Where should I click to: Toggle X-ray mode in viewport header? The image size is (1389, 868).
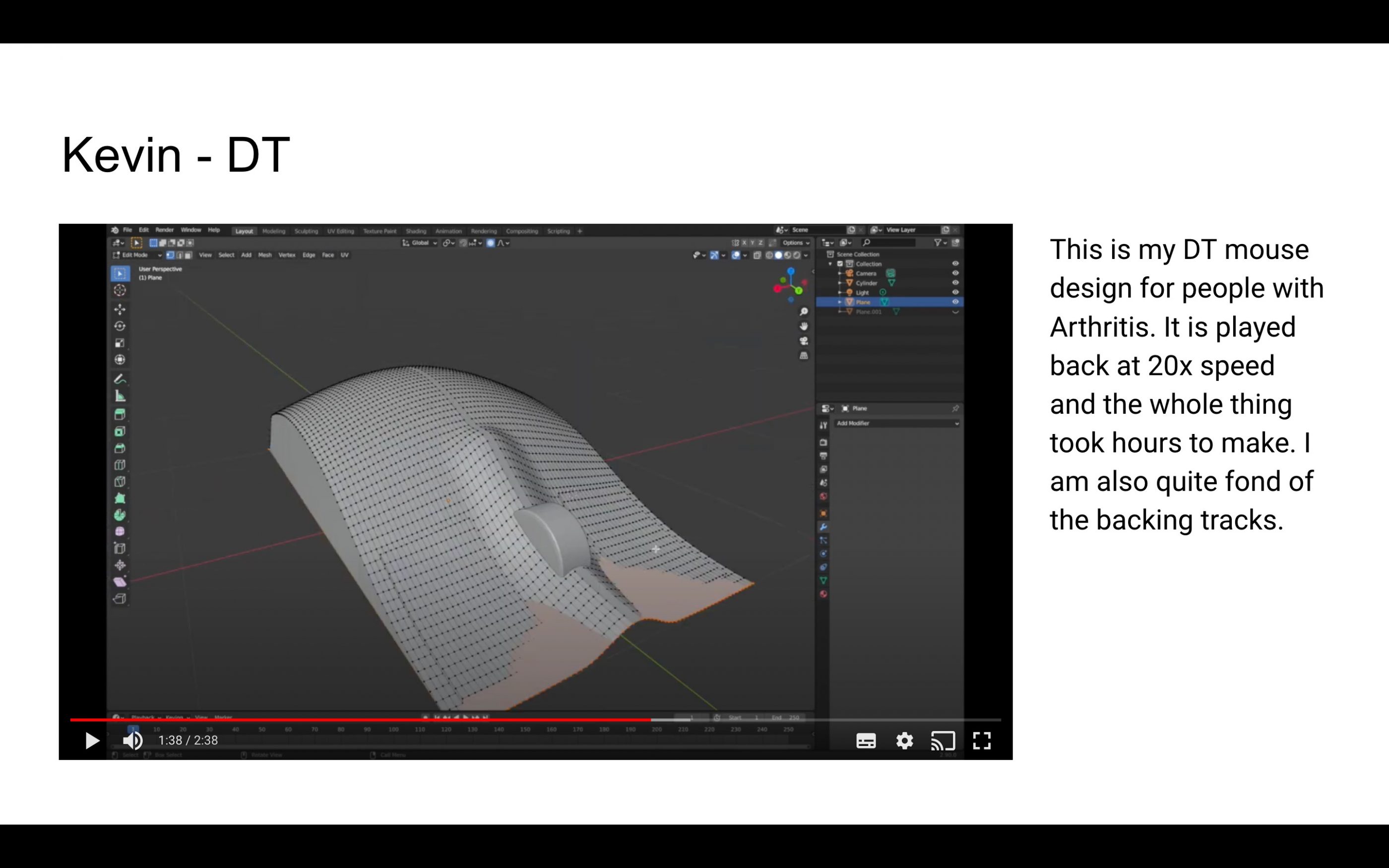click(x=757, y=255)
